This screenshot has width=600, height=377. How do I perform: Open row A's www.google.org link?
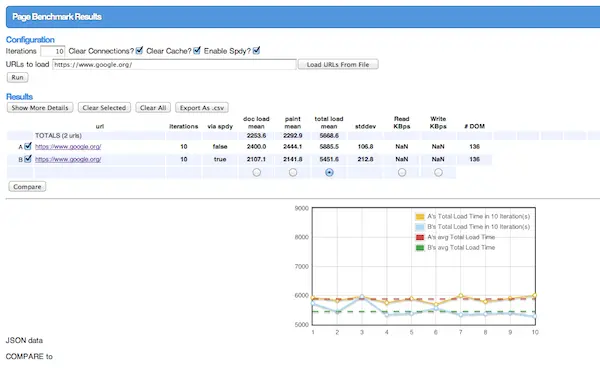coord(68,147)
